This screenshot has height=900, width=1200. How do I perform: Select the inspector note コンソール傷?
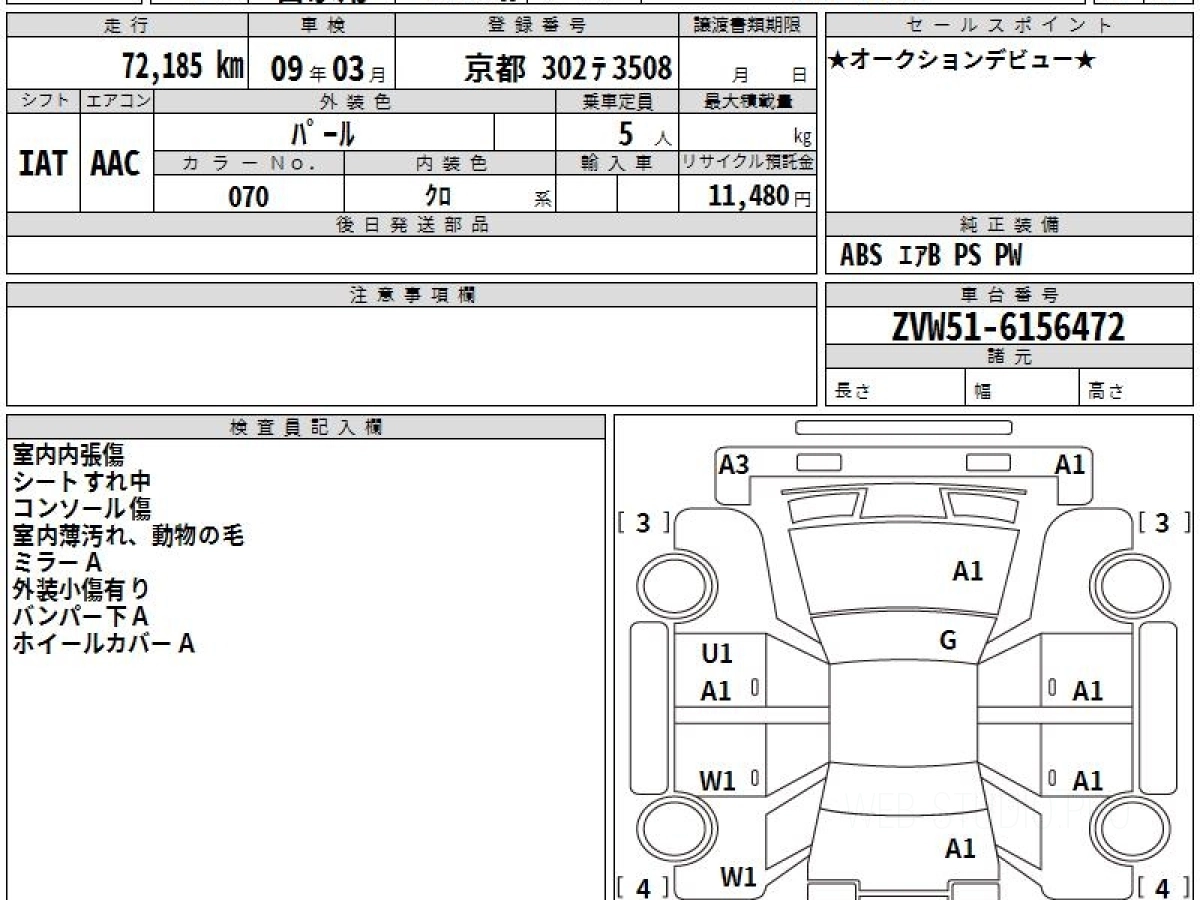tap(81, 509)
